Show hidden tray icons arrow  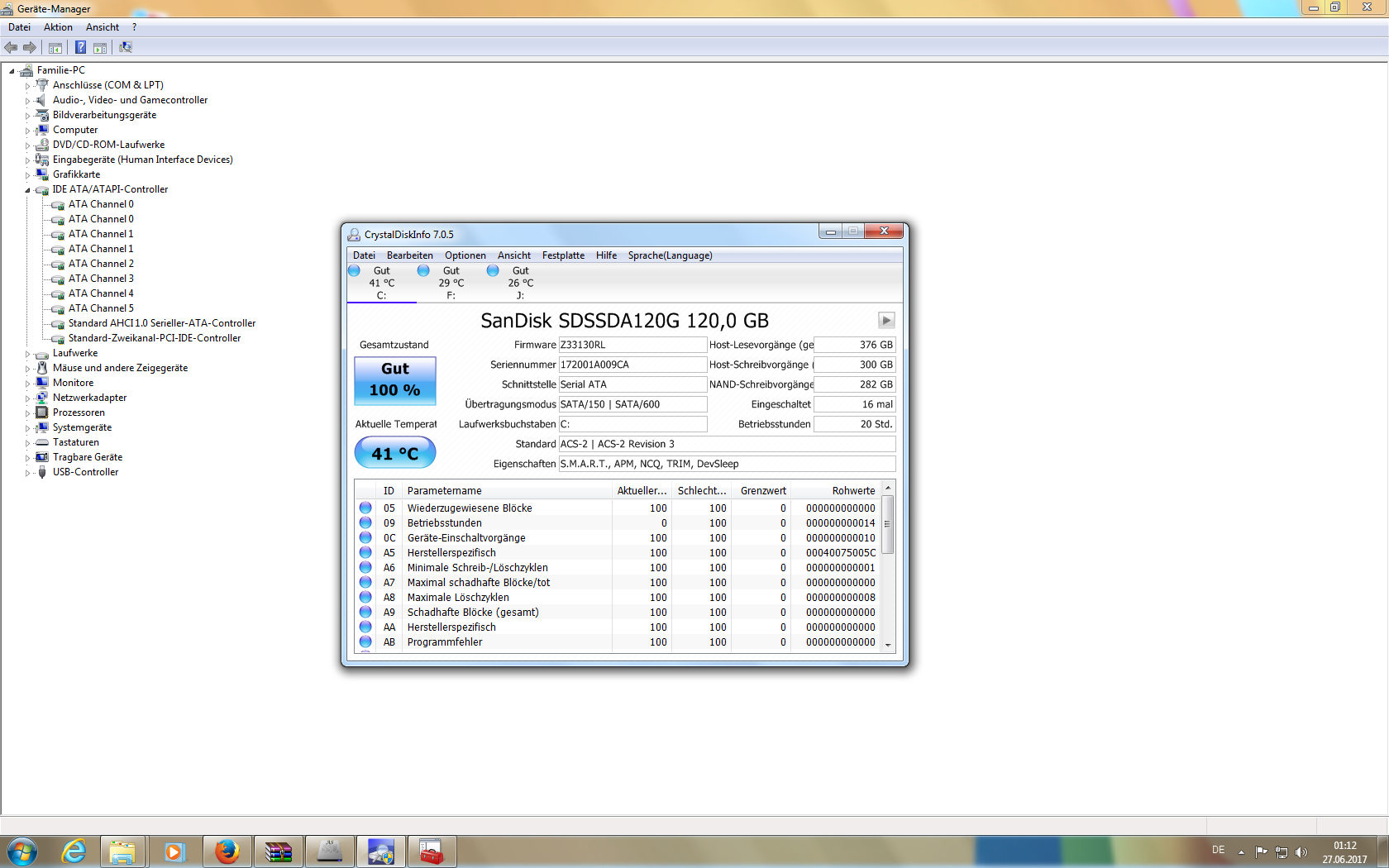1241,852
